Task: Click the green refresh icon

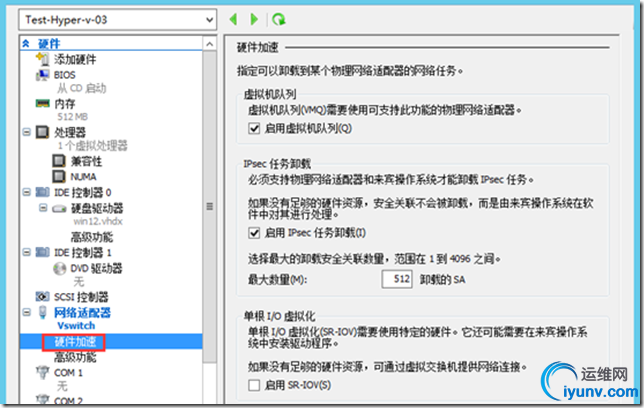Action: pos(279,19)
